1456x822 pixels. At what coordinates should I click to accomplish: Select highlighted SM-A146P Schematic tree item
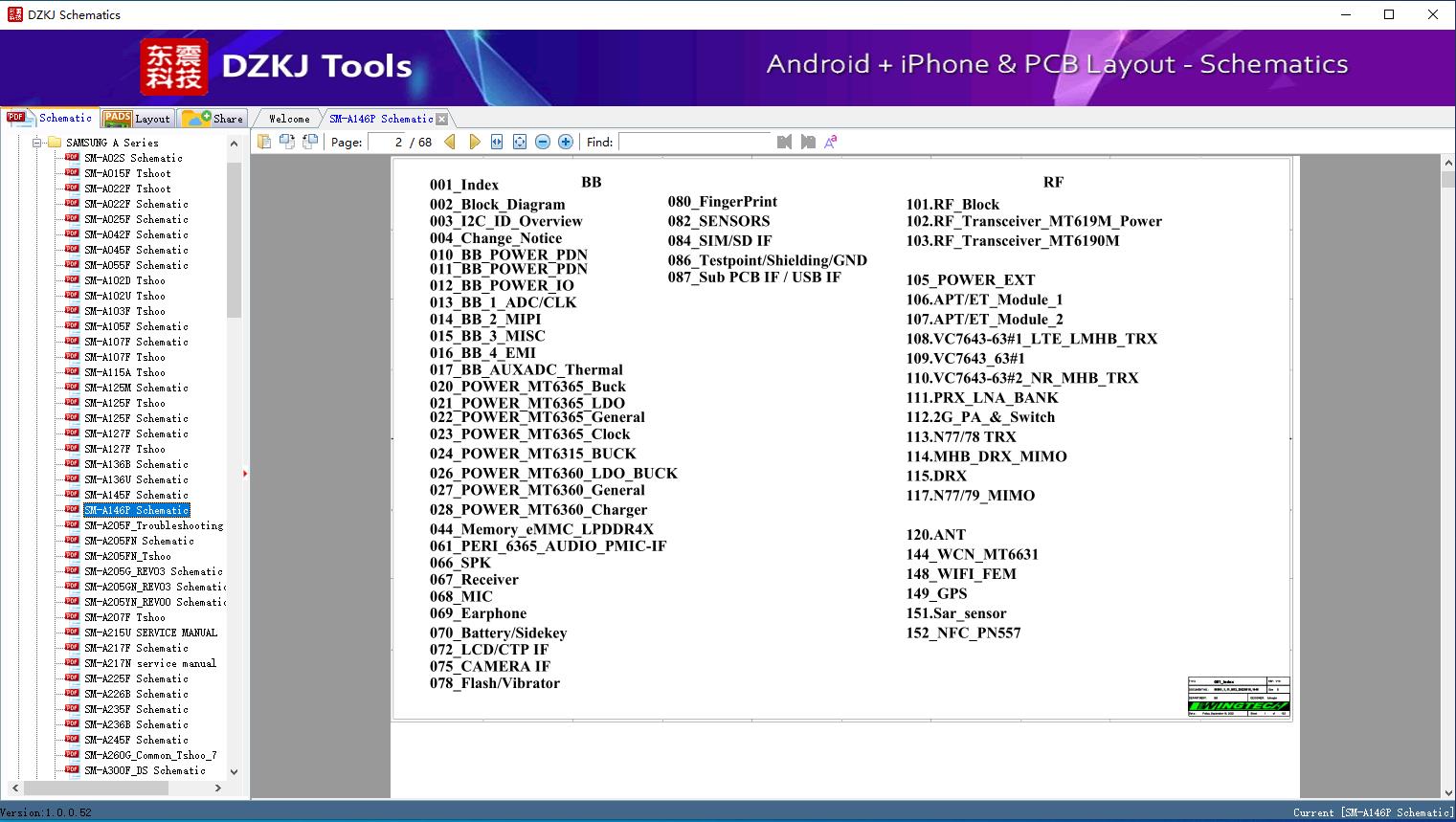coord(136,510)
